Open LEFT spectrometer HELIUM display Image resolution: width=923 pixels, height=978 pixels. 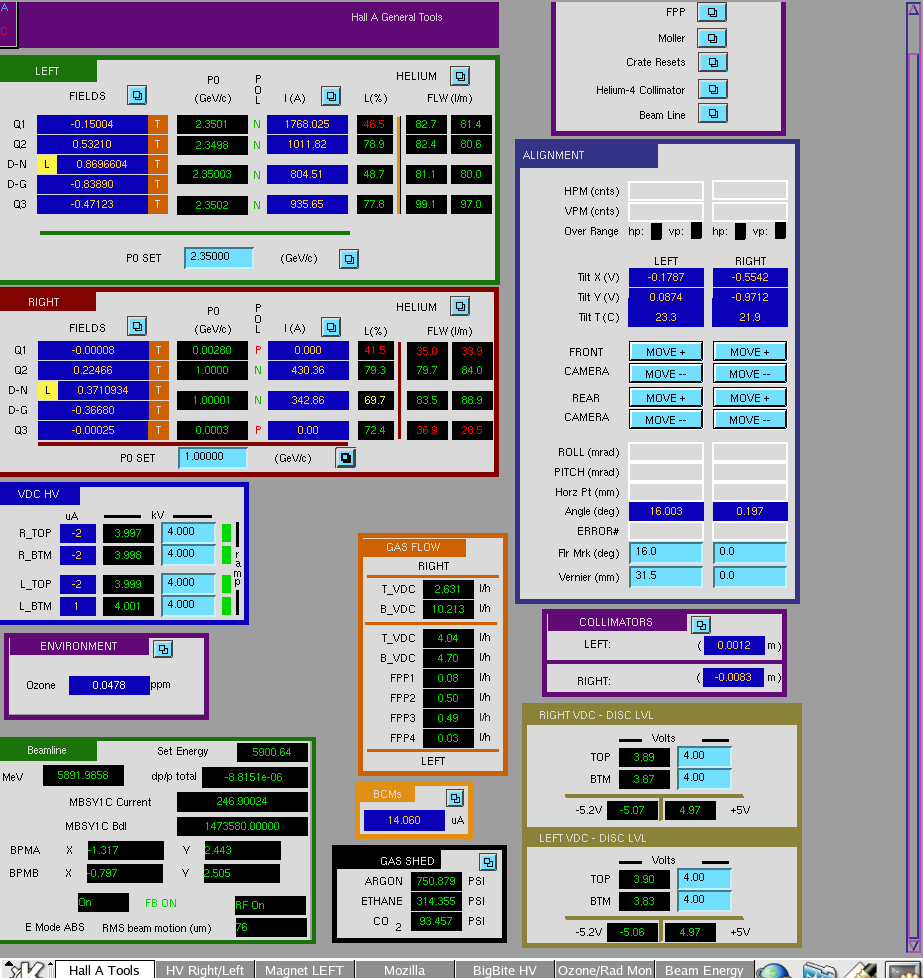pyautogui.click(x=460, y=76)
